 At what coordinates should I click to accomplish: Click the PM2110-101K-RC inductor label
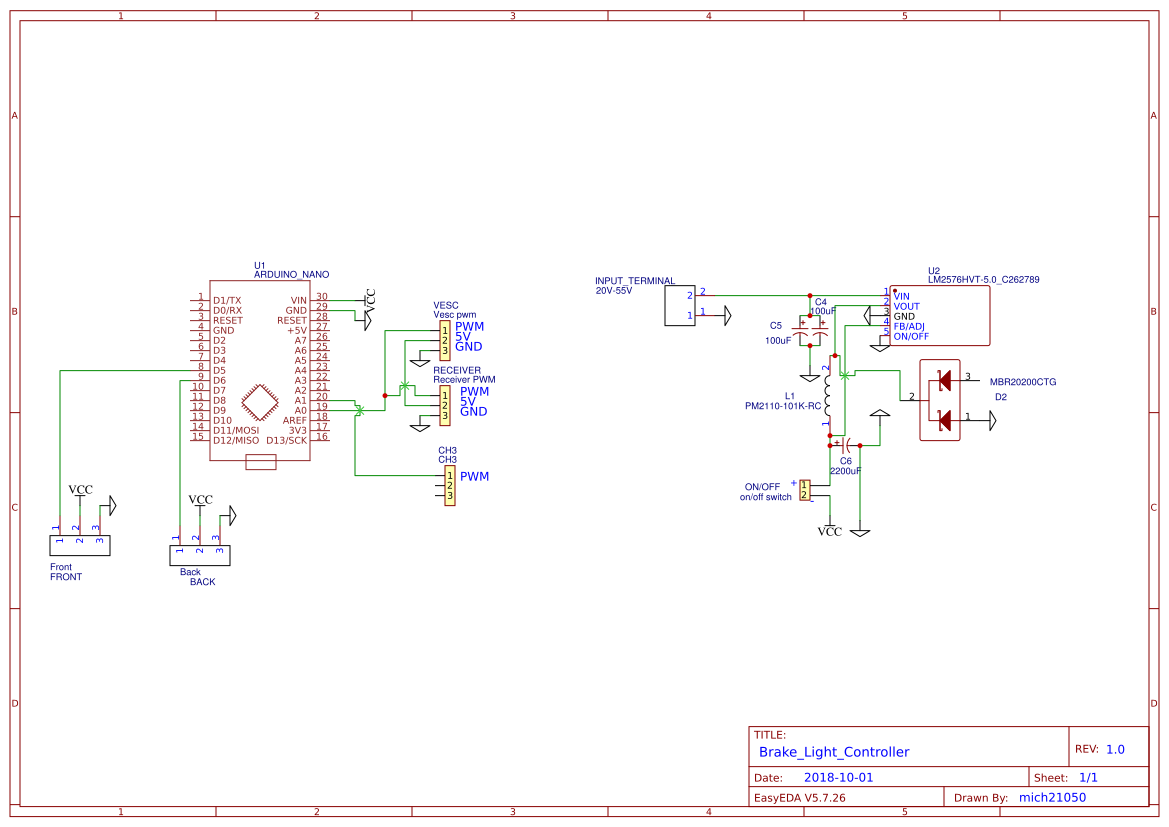pos(783,406)
